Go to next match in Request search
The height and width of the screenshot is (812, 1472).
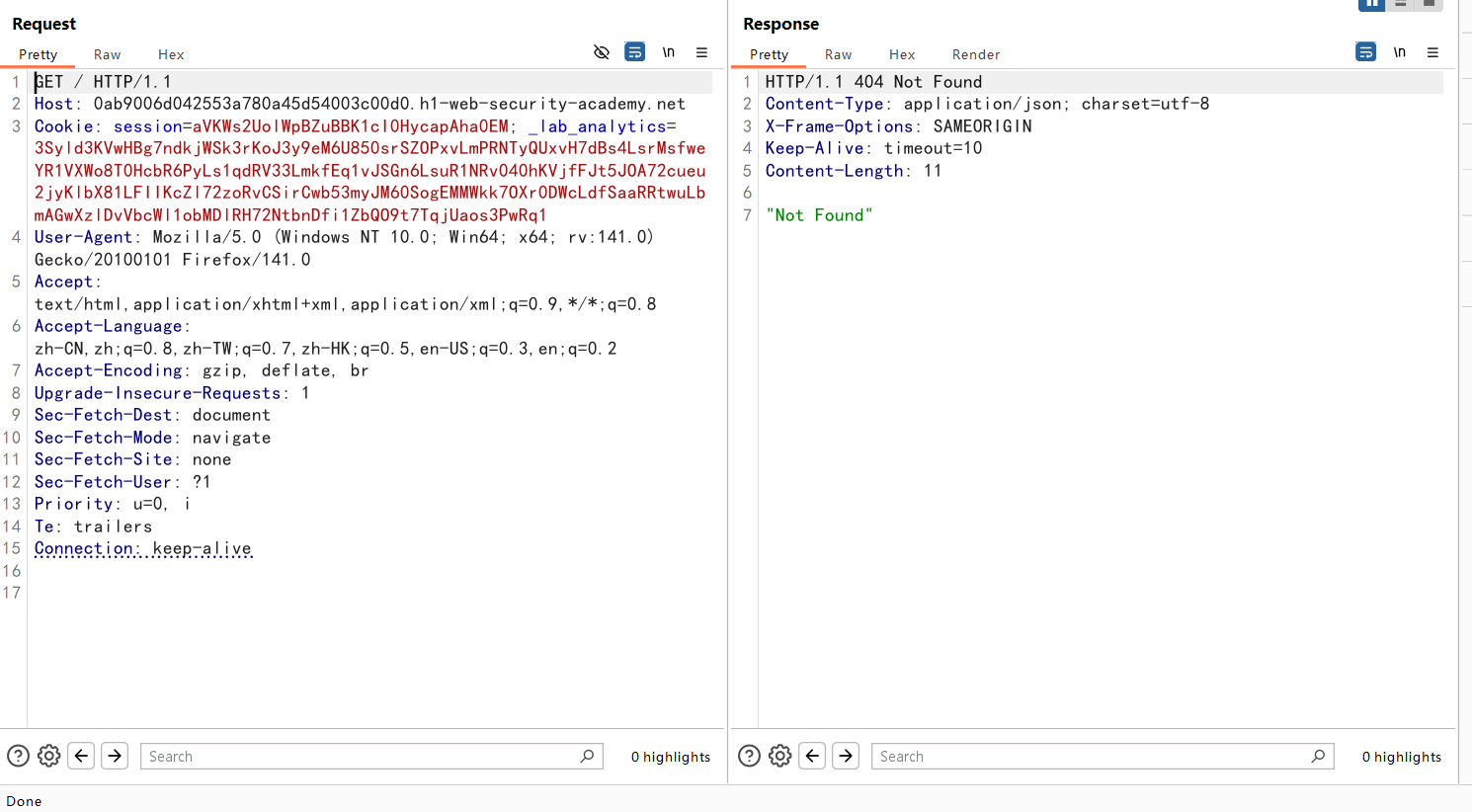tap(115, 756)
